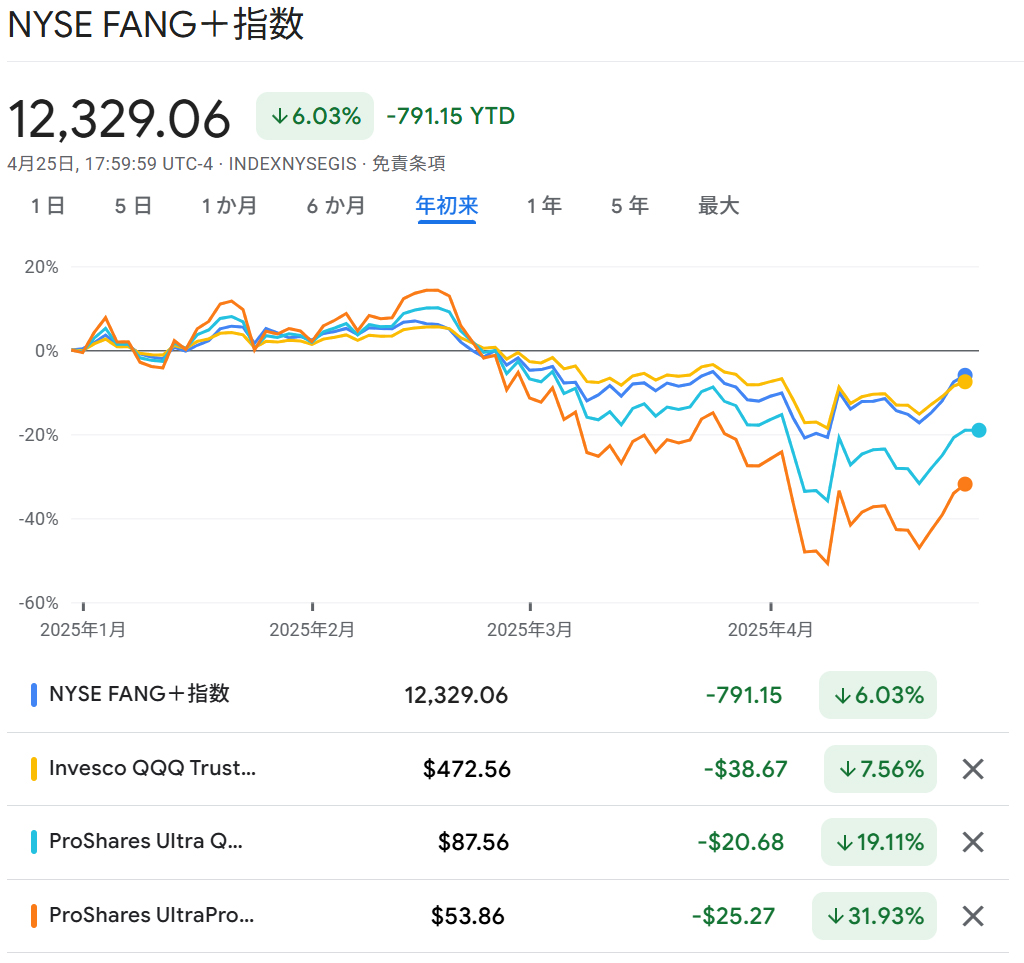Image resolution: width=1024 pixels, height=963 pixels.
Task: Switch to the 6か月 range tab
Action: [x=336, y=206]
